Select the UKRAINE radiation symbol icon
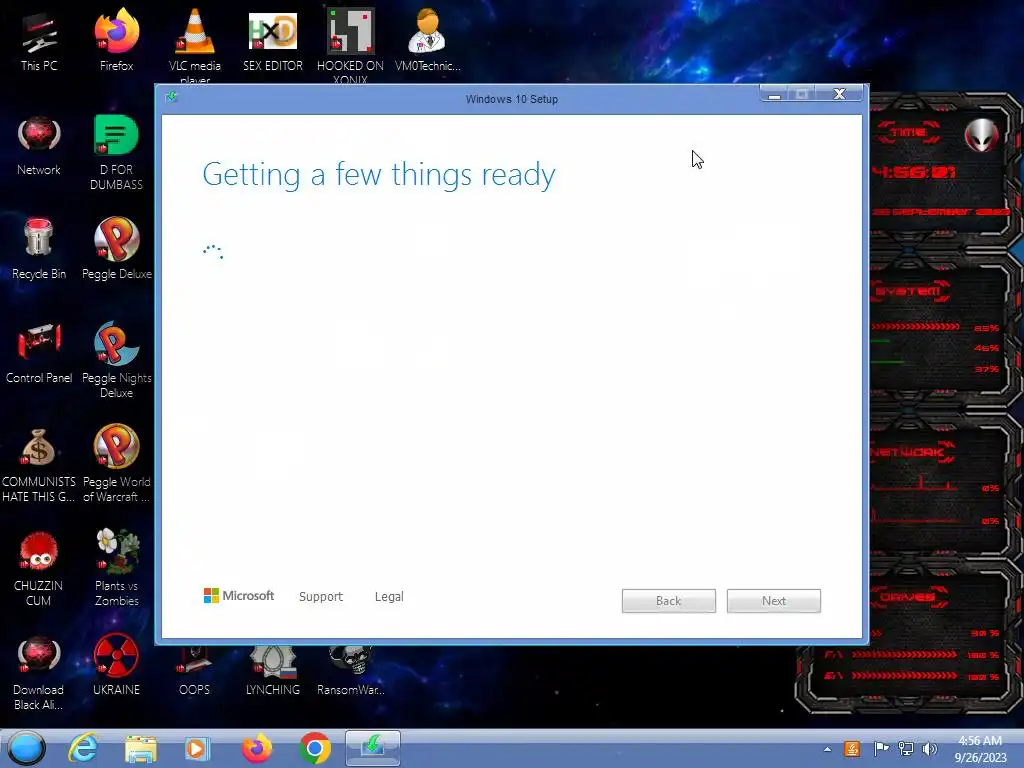This screenshot has width=1024, height=768. point(116,665)
